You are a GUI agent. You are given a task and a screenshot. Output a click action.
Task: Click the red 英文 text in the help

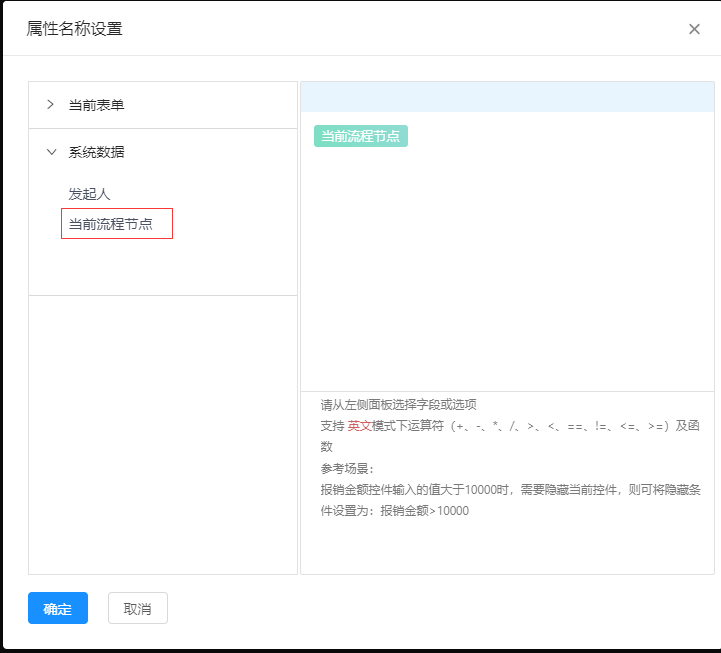[359, 425]
